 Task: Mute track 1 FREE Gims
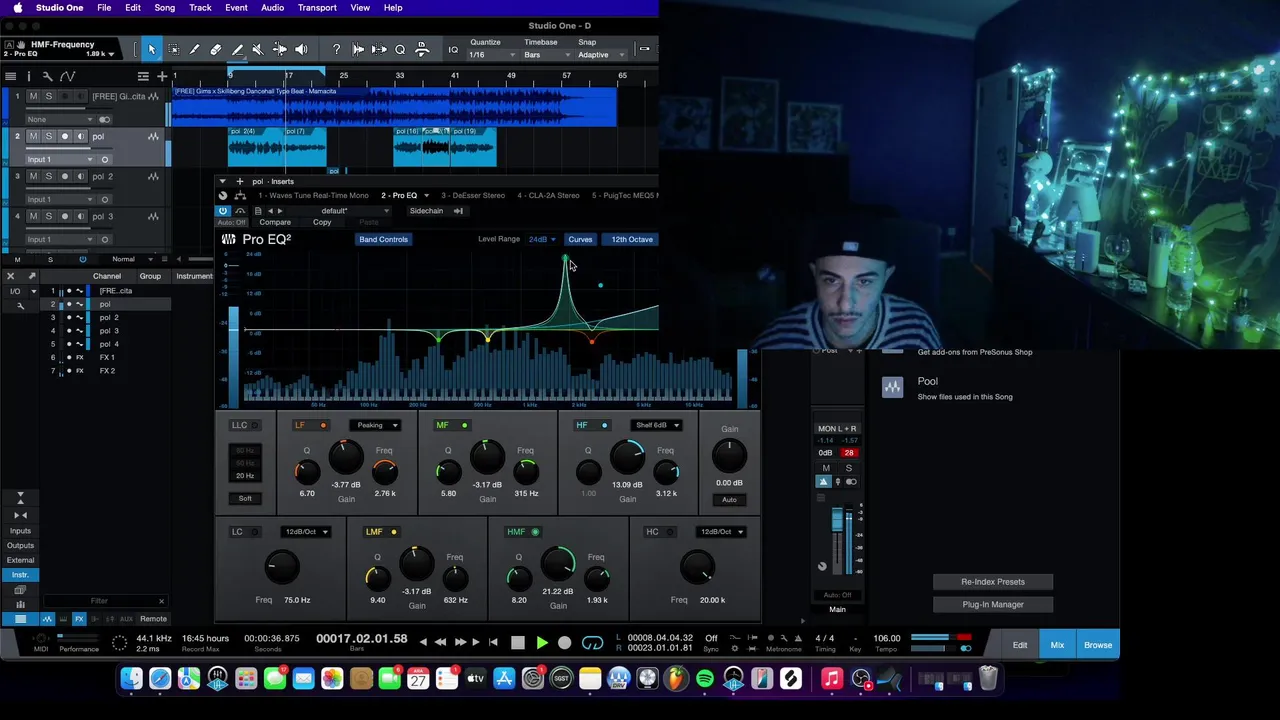pos(33,96)
